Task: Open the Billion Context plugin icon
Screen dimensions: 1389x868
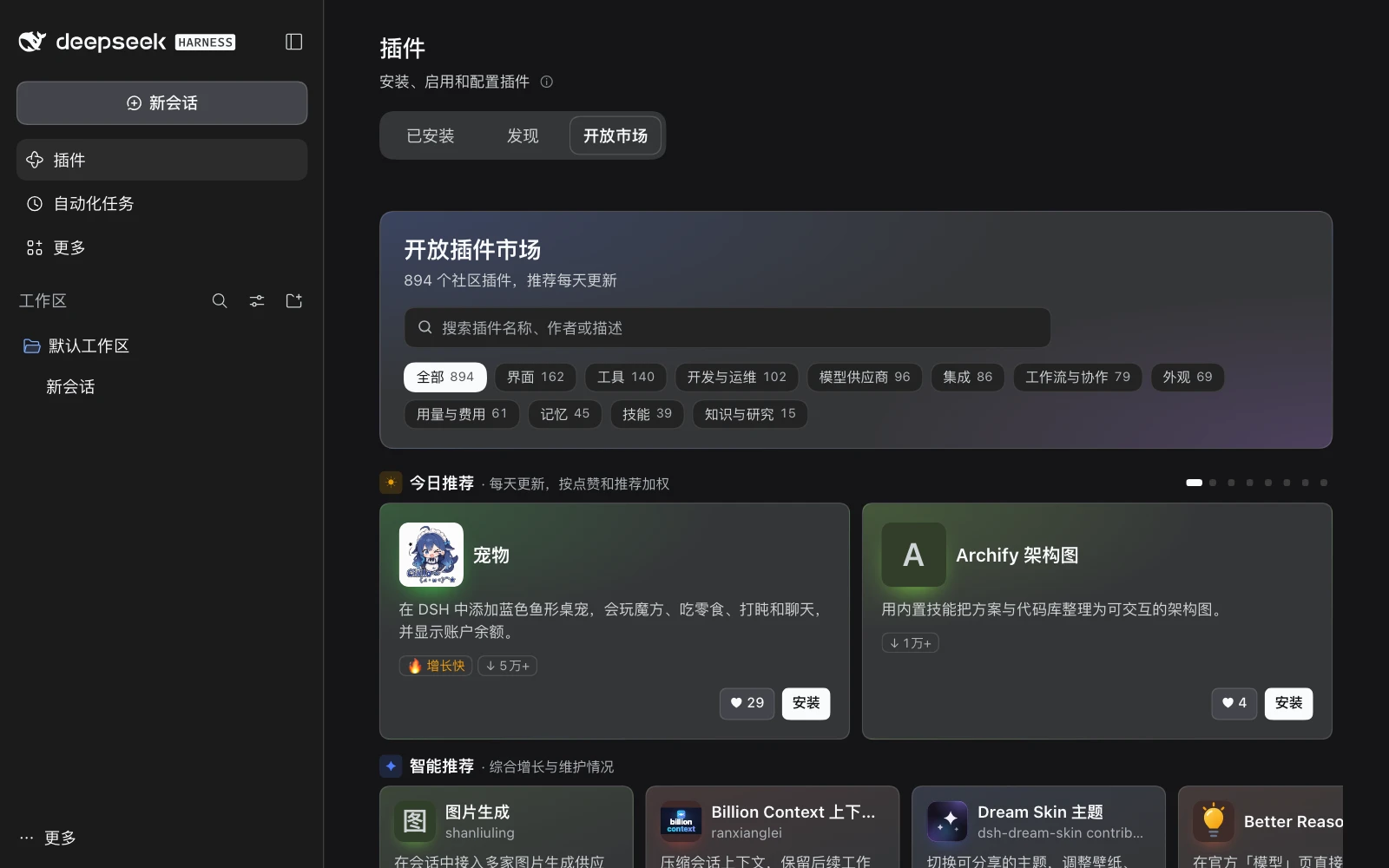Action: [681, 821]
